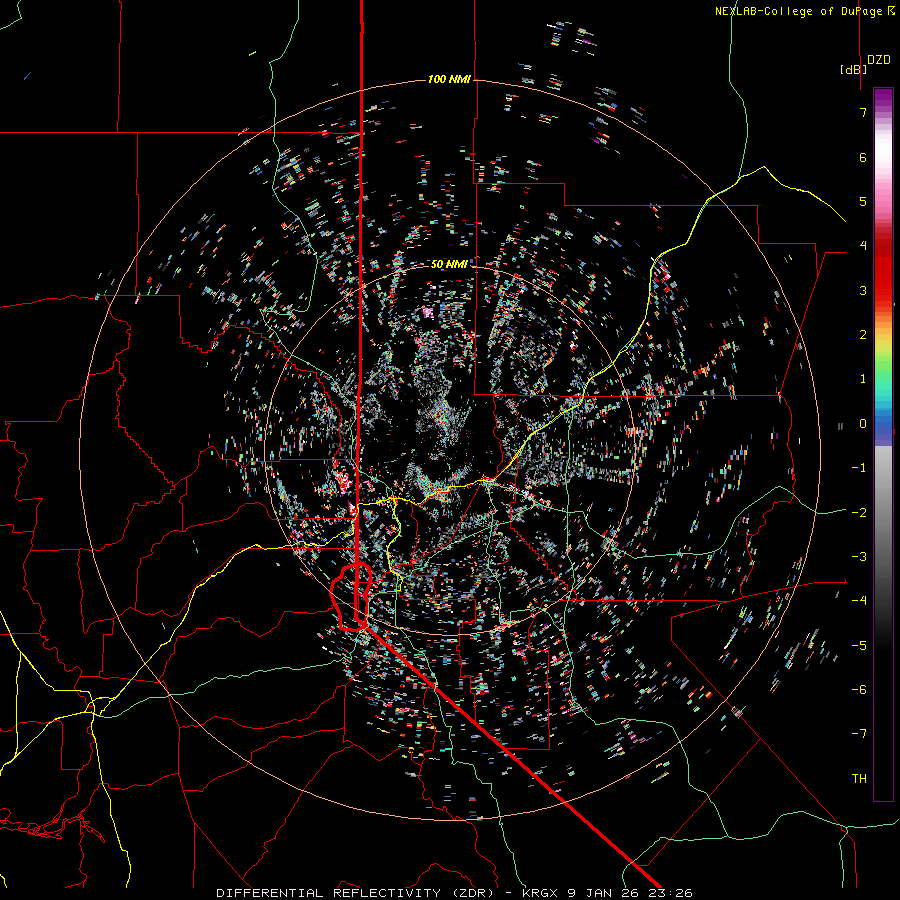Viewport: 900px width, 900px height.
Task: Click the -1 value on color scale
Action: [x=859, y=468]
